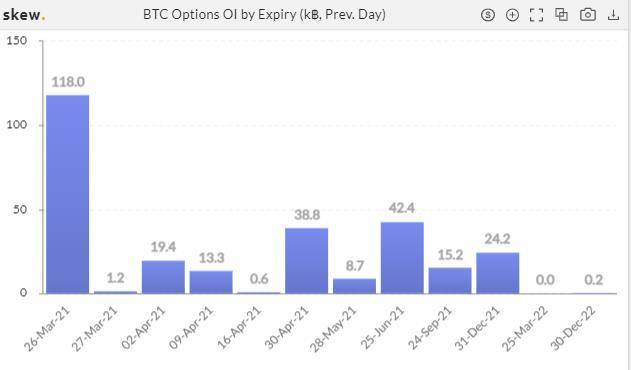631x370 pixels.
Task: Select the 25-Jun-21 bar showing 42.4
Action: tap(402, 258)
